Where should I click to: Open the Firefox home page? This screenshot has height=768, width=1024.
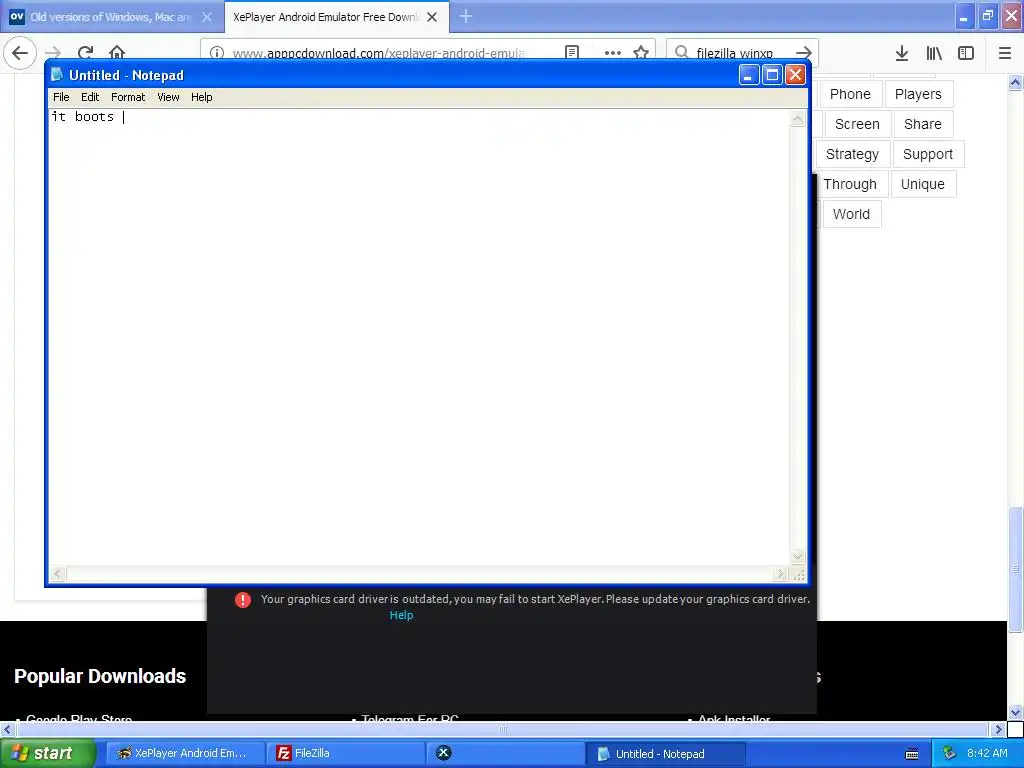117,53
